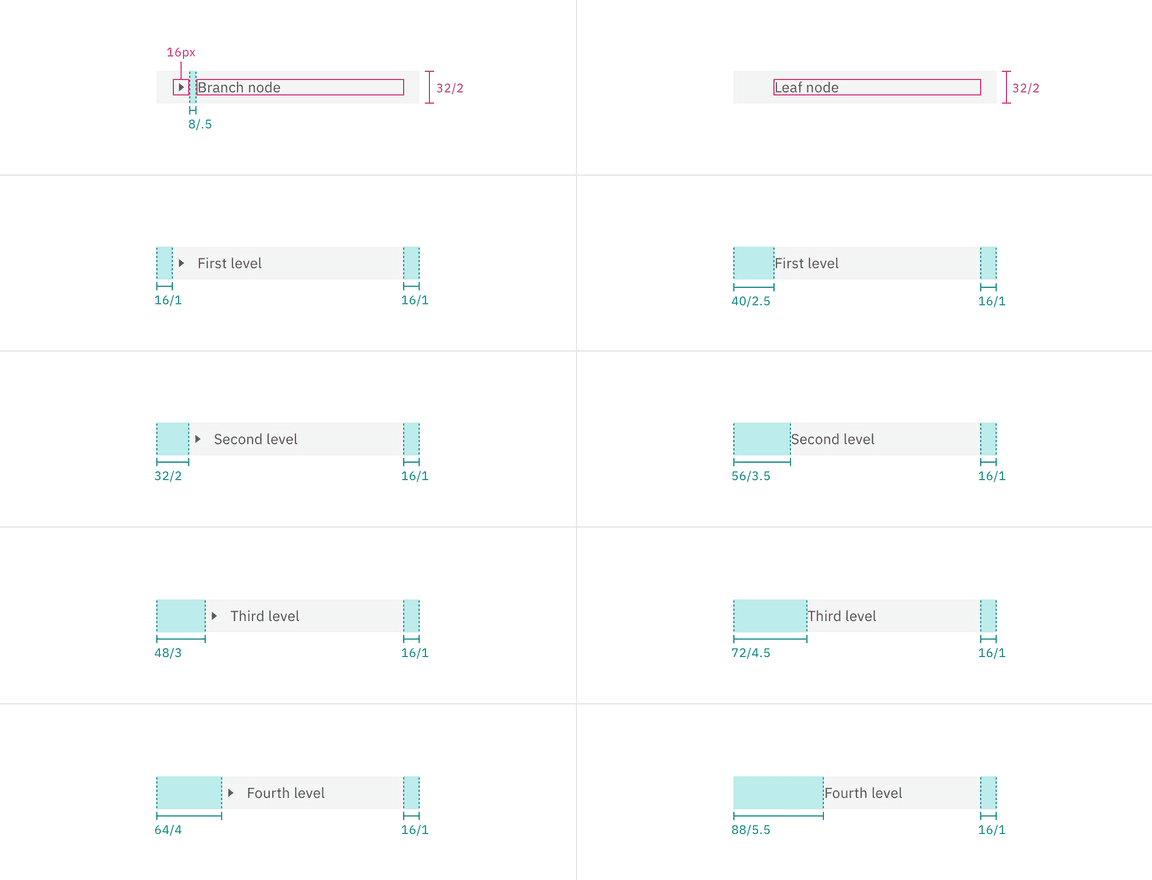Image resolution: width=1152 pixels, height=880 pixels.
Task: Click the 64/4 spacing measurement
Action: coord(168,830)
